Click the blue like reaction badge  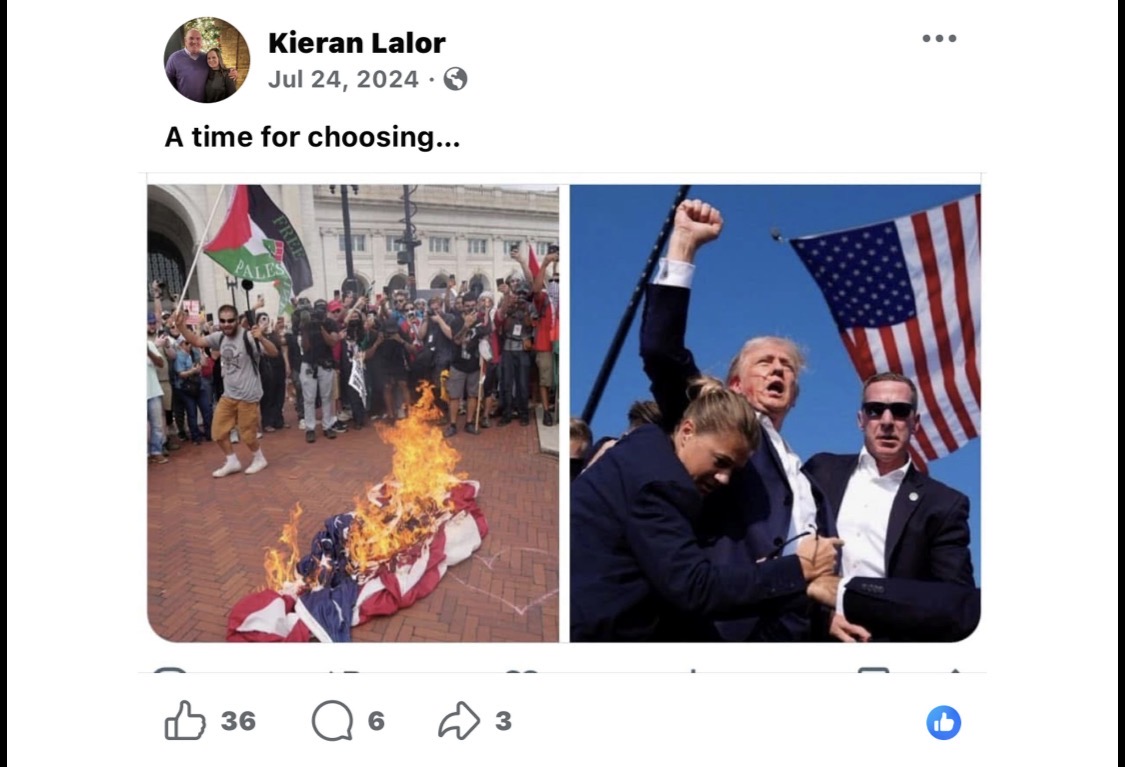[943, 723]
